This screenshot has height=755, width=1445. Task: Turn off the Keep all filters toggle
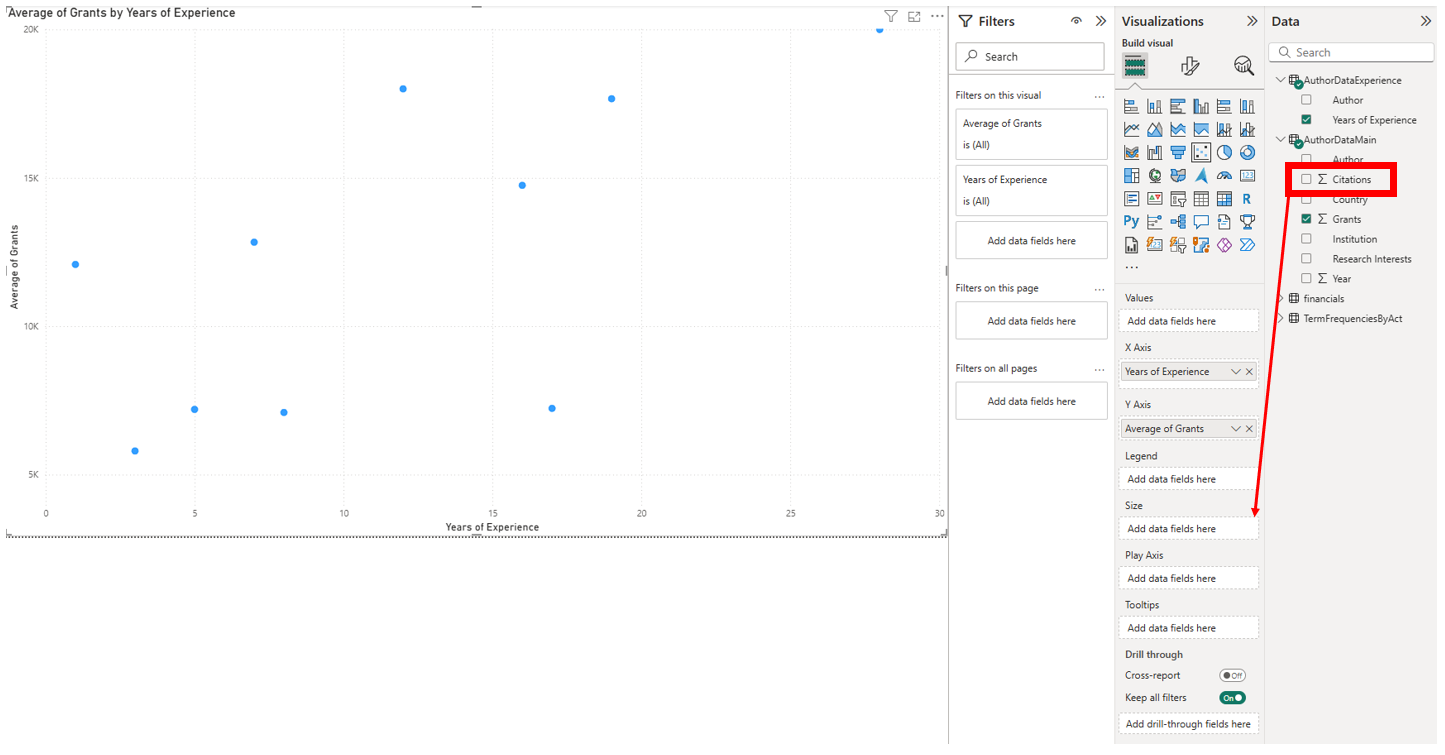pyautogui.click(x=1232, y=698)
